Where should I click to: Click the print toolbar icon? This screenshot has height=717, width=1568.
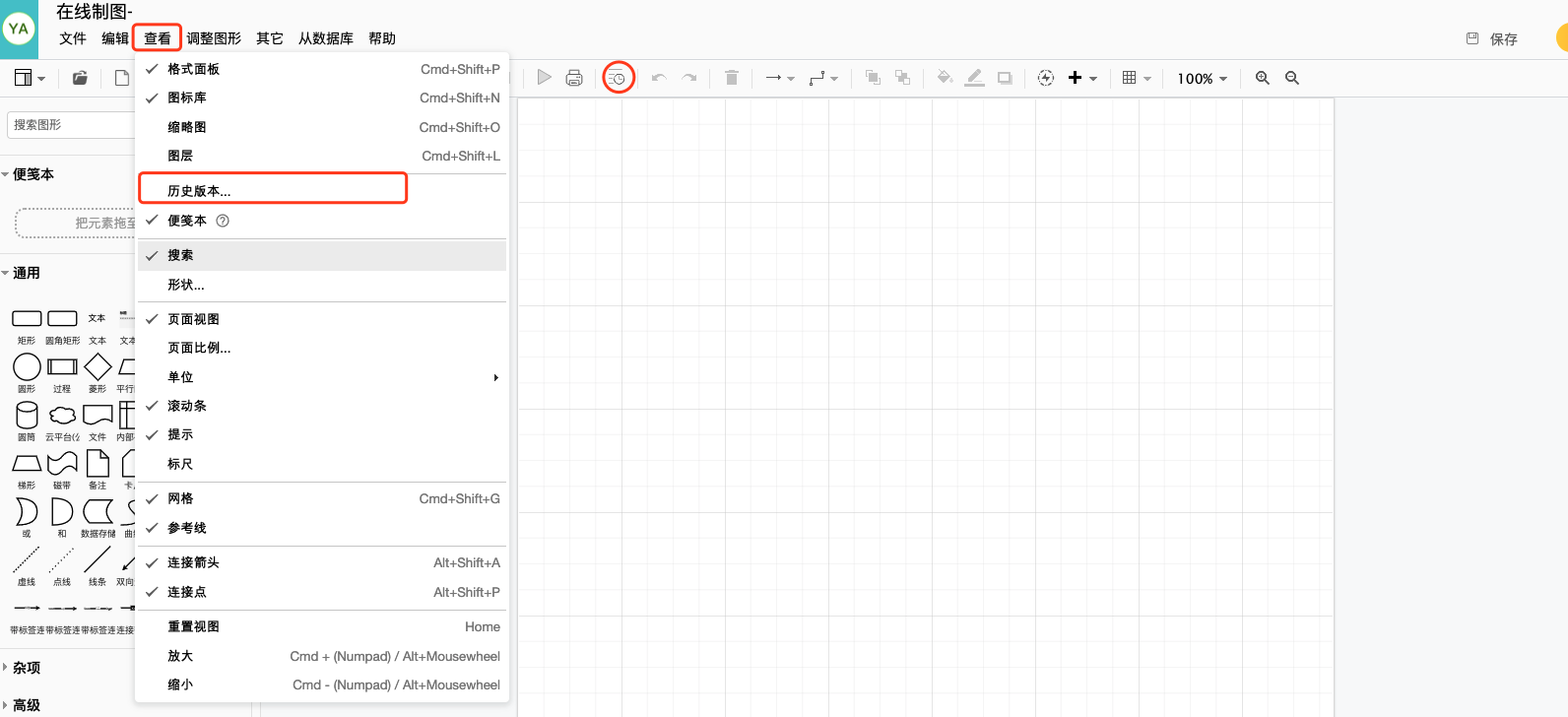point(574,78)
